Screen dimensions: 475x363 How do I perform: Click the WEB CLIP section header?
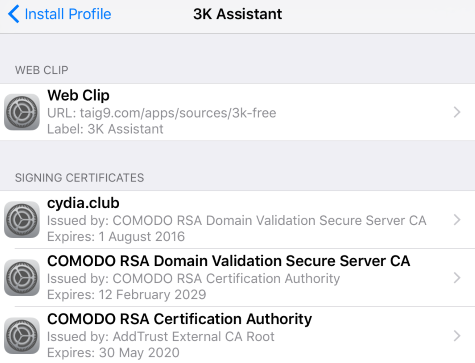[x=42, y=70]
